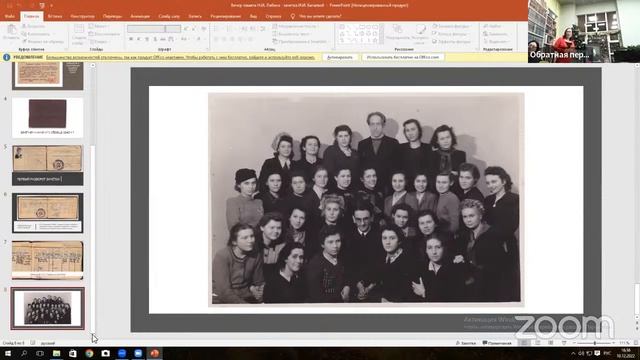This screenshot has width=640, height=360.
Task: Click the spell check icon in status bar
Action: pos(33,343)
